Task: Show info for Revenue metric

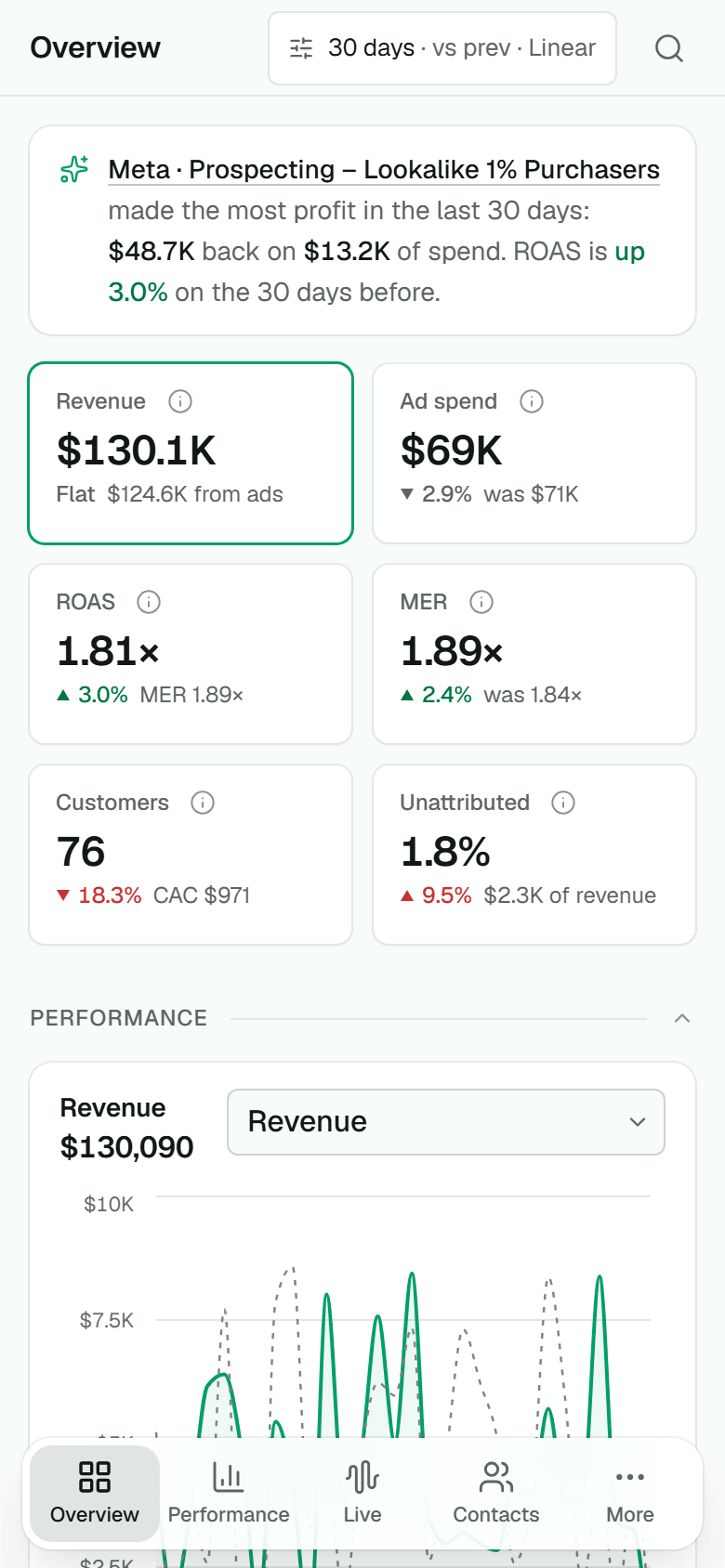Action: point(180,401)
